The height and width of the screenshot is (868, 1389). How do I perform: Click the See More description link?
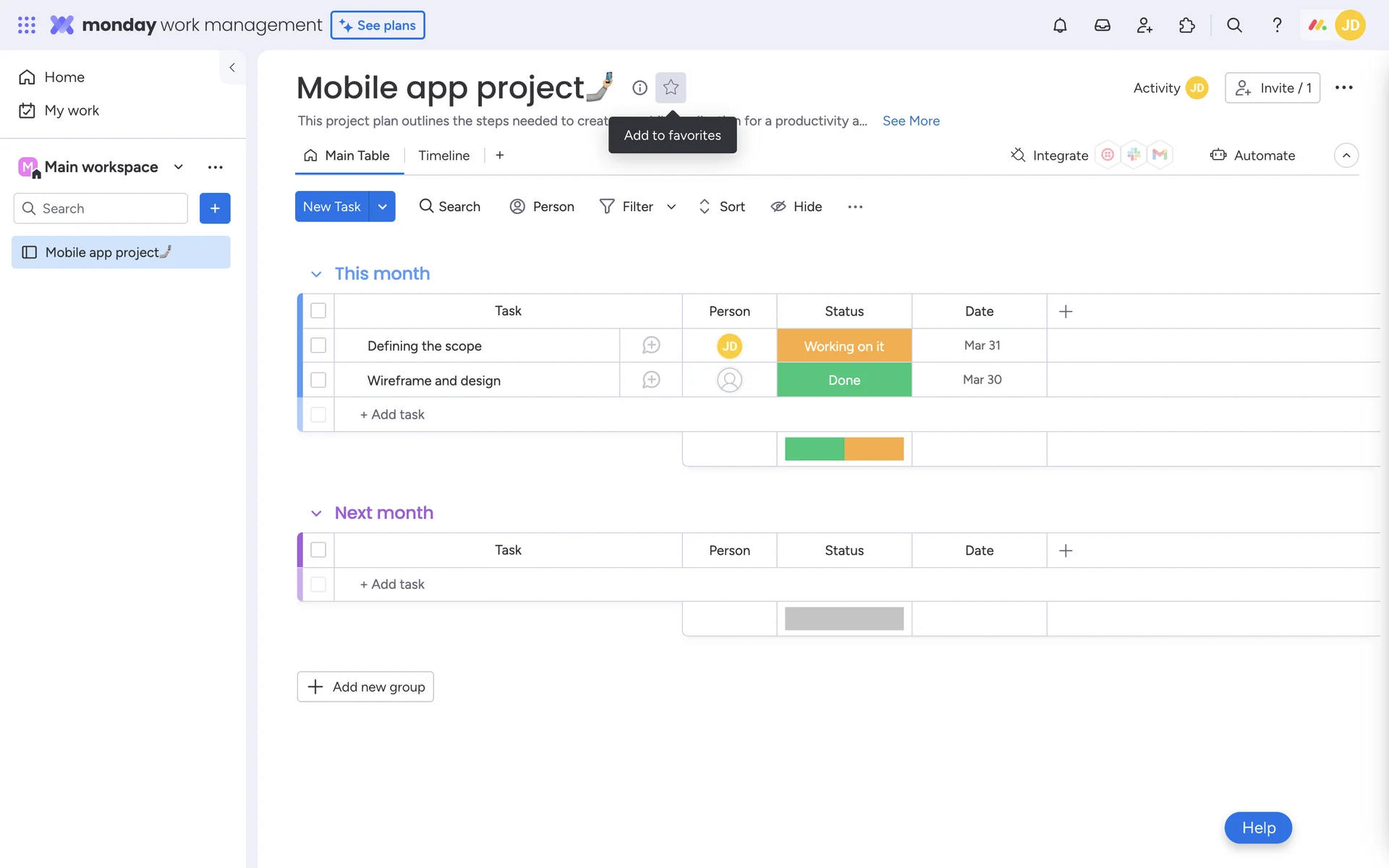tap(911, 121)
